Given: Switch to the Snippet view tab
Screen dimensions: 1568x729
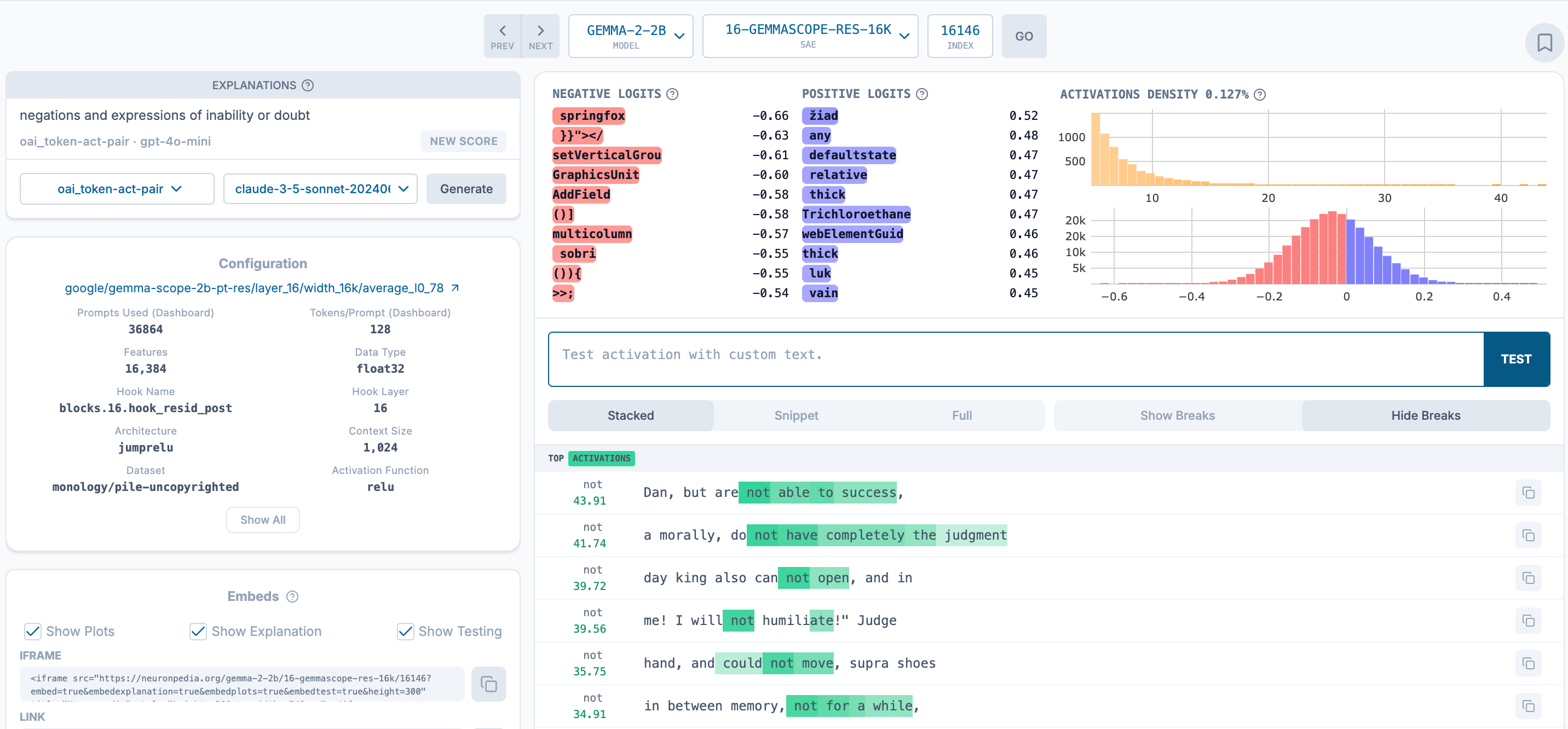Looking at the screenshot, I should (x=795, y=415).
